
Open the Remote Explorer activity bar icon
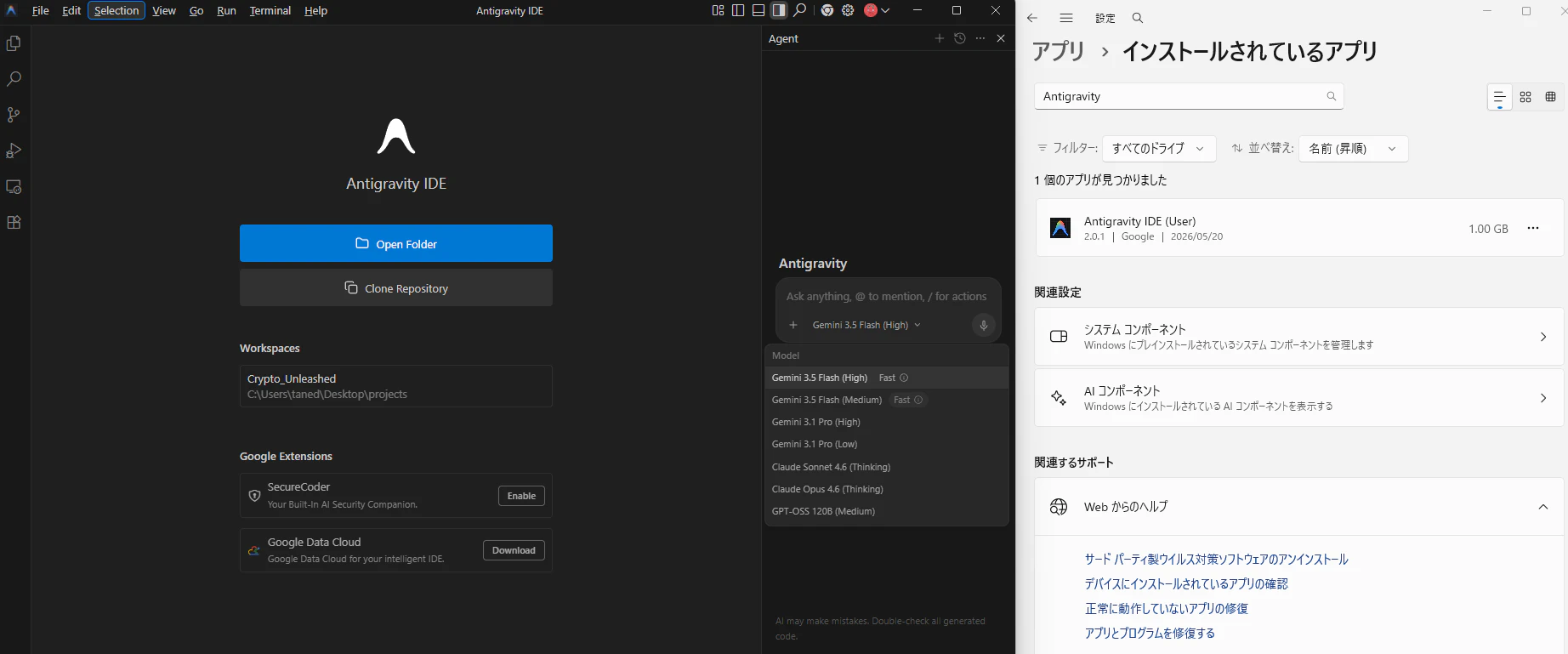click(x=14, y=186)
